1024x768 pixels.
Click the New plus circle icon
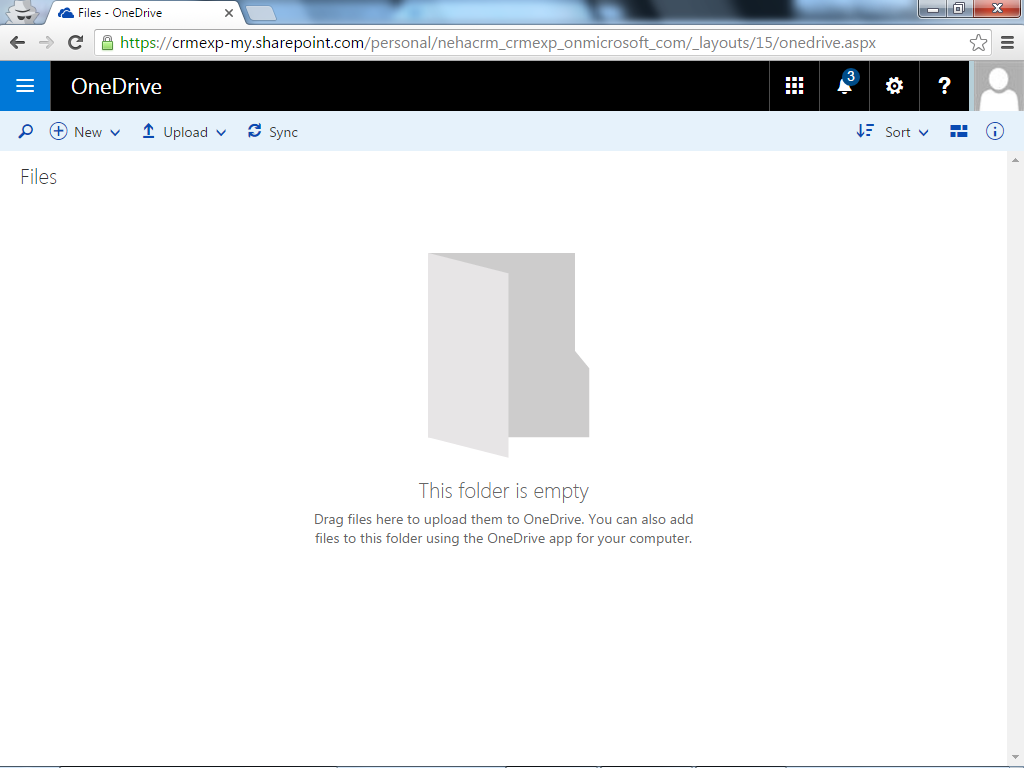[x=58, y=132]
